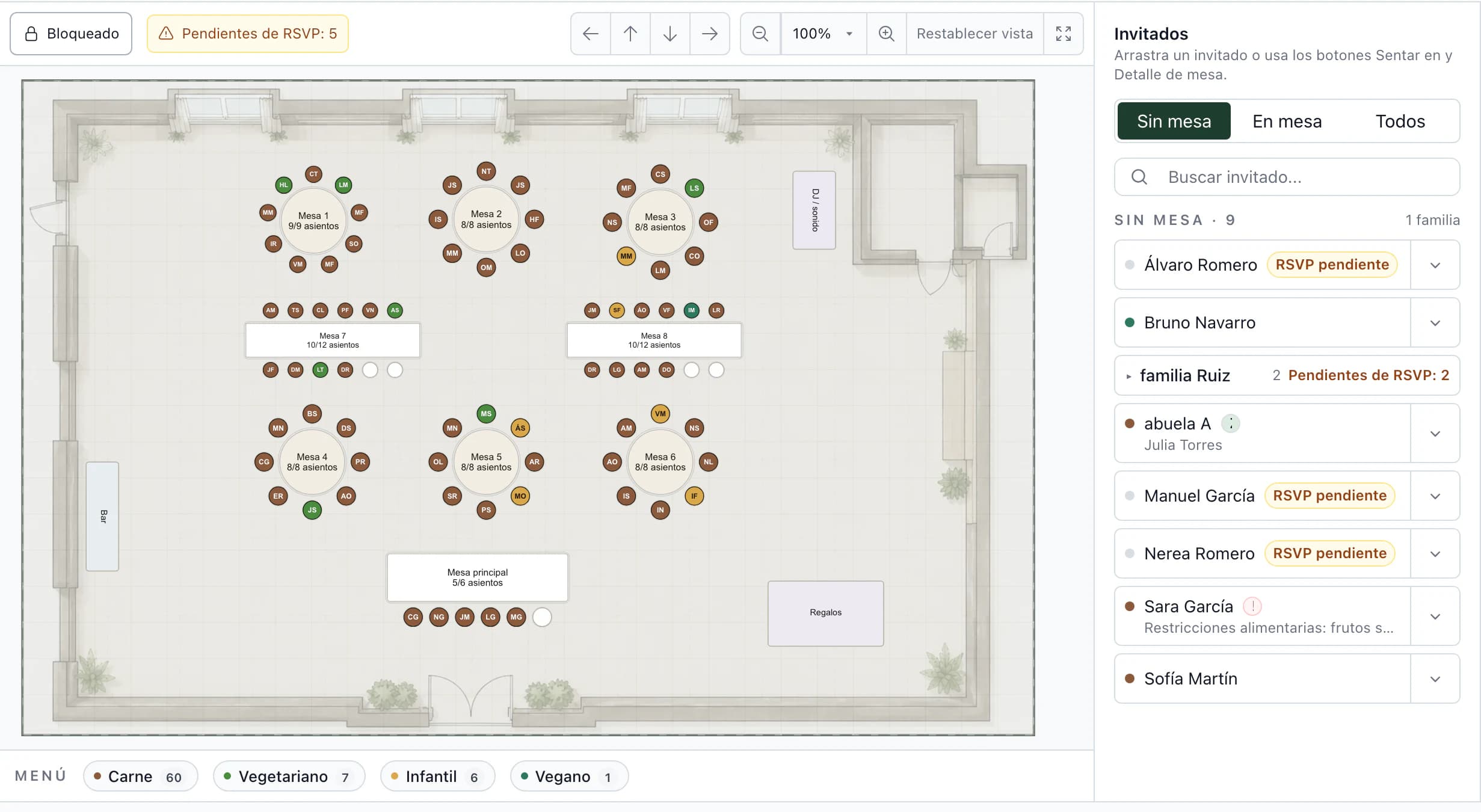Click the green MS guest at Mesa 5

(x=486, y=414)
